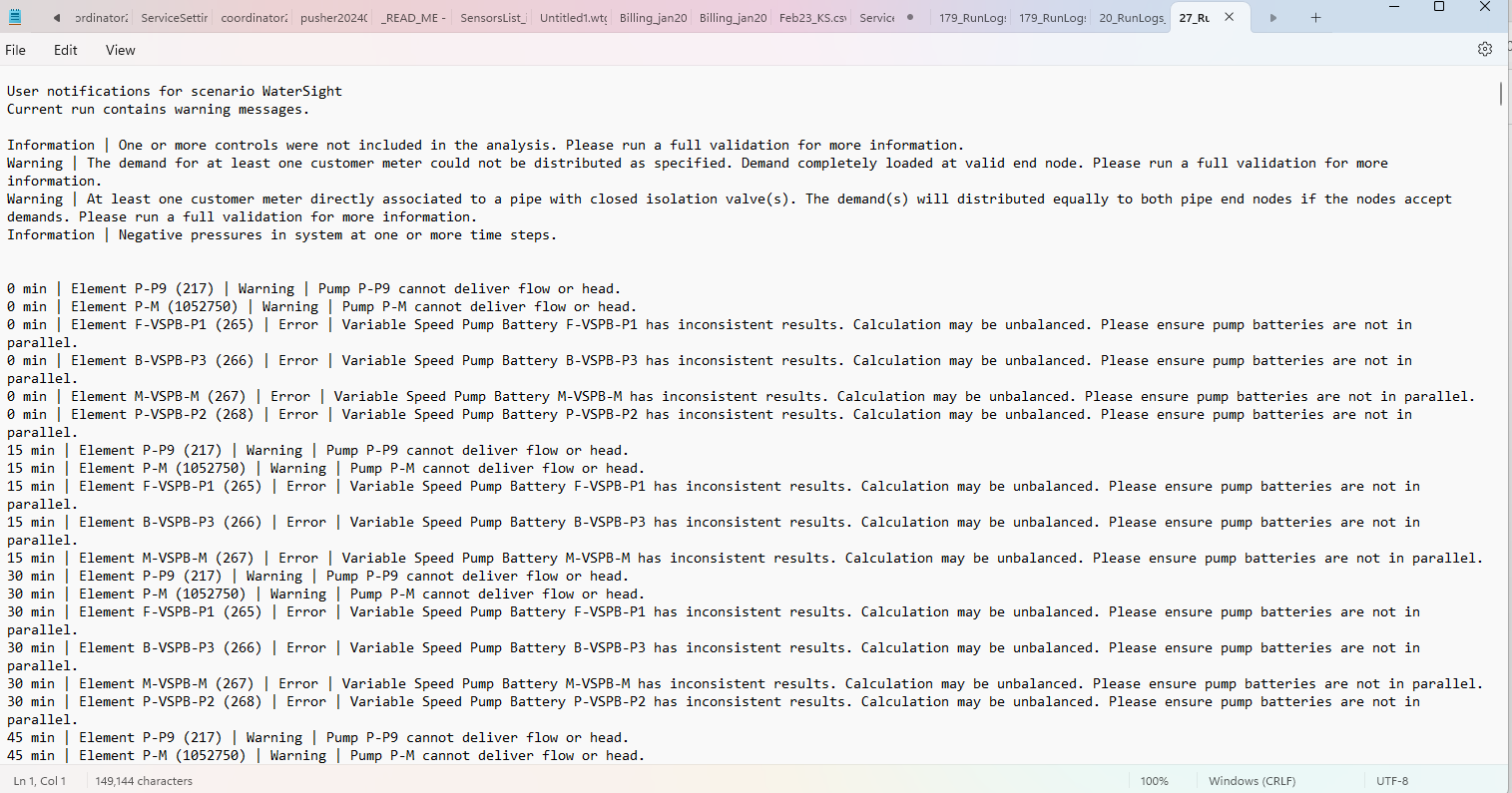Click the '15 min | Element F-VSPB-P1 (265)' error

(714, 495)
